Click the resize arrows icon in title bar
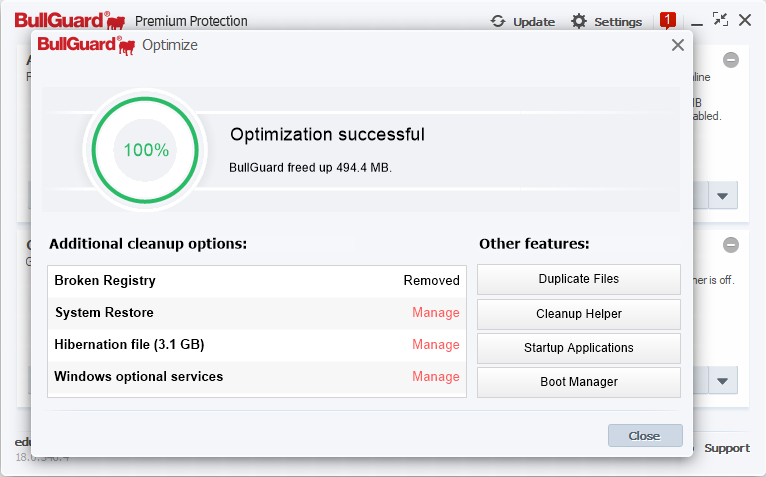Image resolution: width=766 pixels, height=477 pixels. (x=721, y=20)
